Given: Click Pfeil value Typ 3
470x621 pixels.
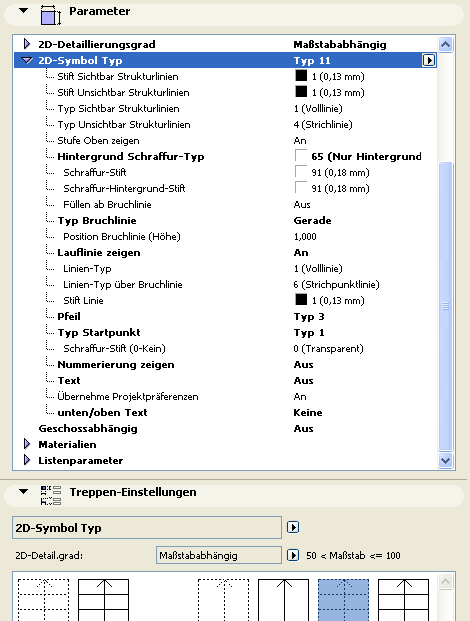Looking at the screenshot, I should click(309, 317).
